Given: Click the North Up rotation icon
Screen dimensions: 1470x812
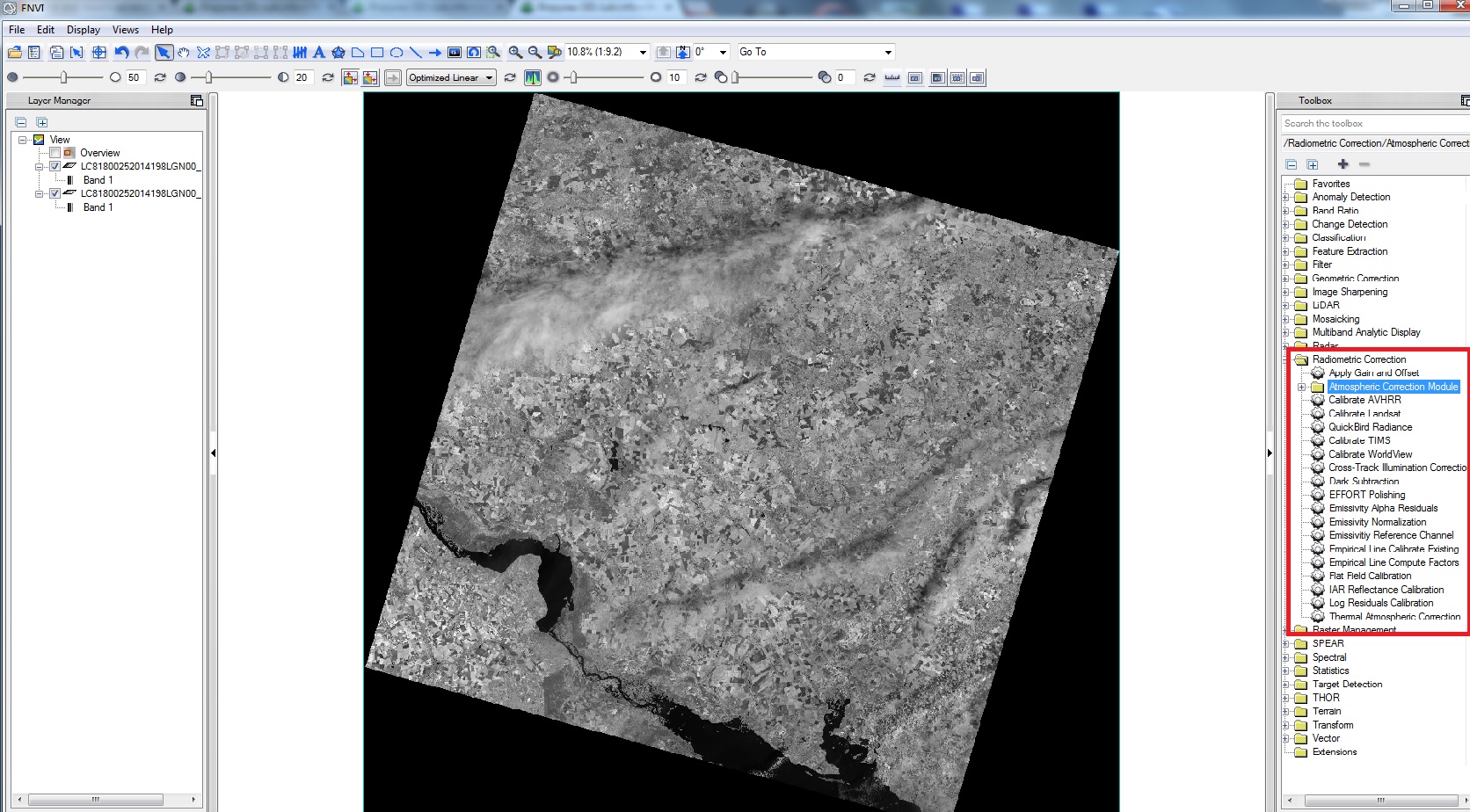Looking at the screenshot, I should 682,53.
